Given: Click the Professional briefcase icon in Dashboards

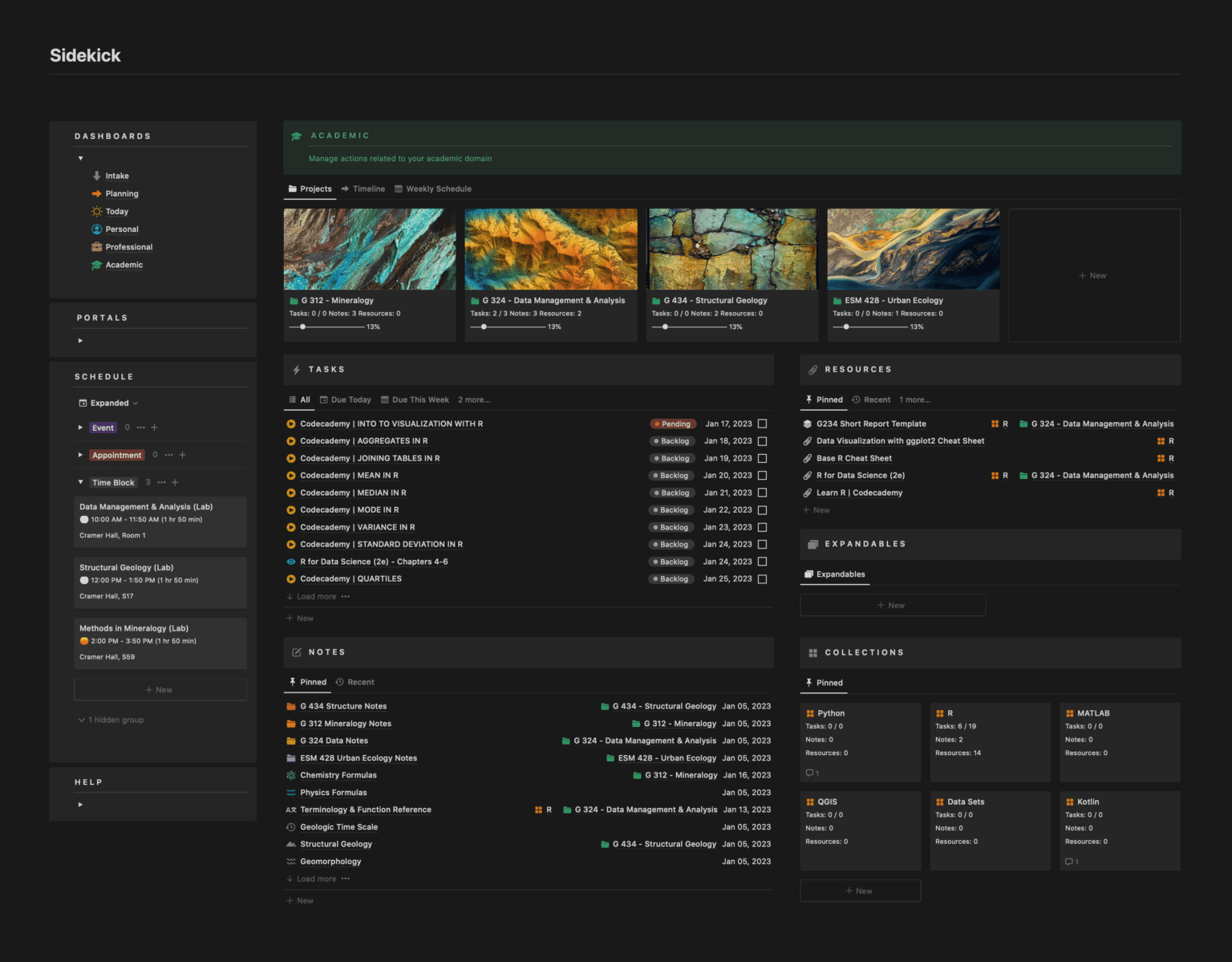Looking at the screenshot, I should coord(95,247).
